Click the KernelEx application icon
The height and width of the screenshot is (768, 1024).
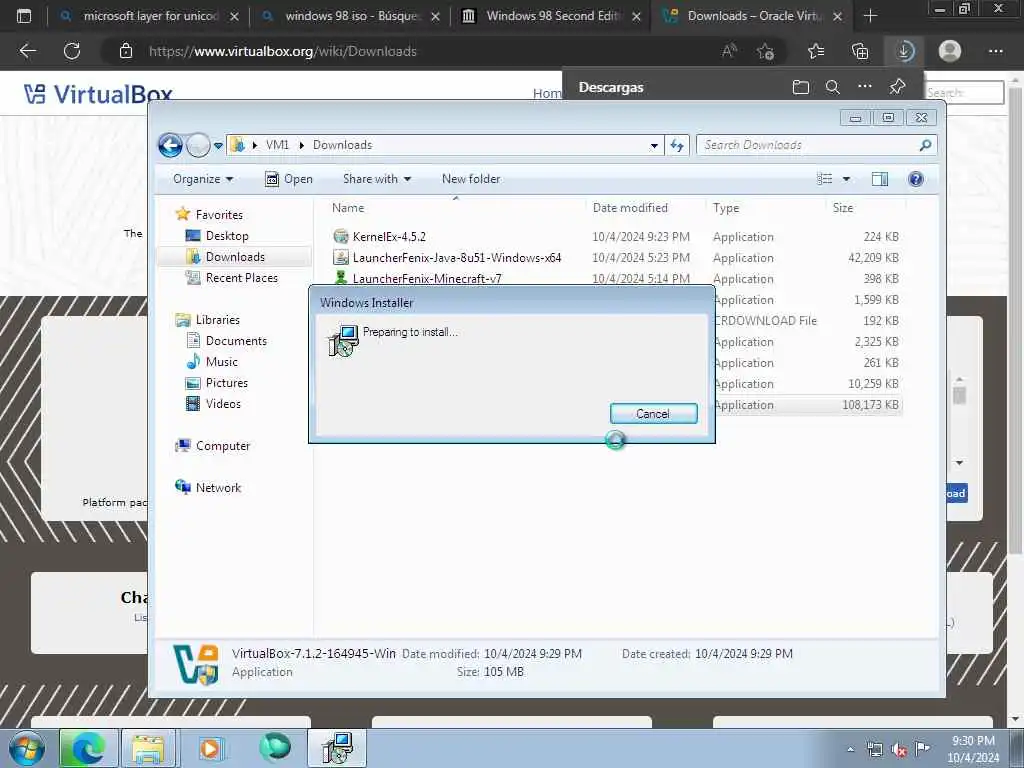pos(340,236)
